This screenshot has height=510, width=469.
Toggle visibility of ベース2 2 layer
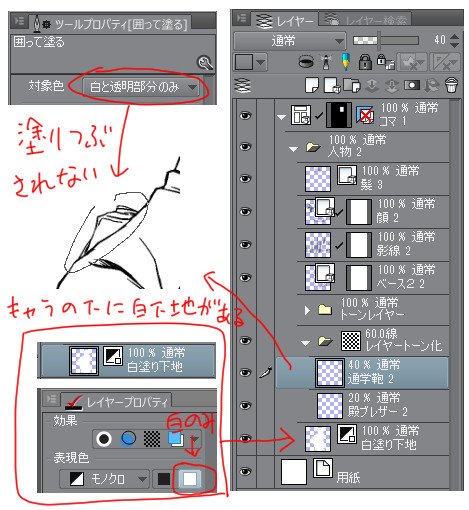245,277
